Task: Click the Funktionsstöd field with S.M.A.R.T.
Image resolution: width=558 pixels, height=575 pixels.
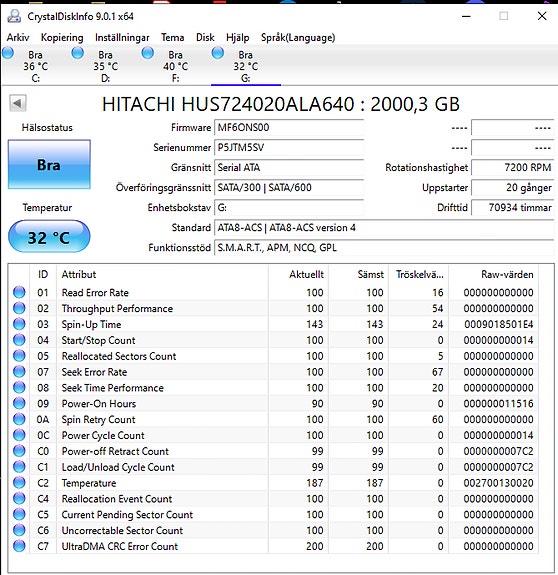Action: [x=384, y=248]
